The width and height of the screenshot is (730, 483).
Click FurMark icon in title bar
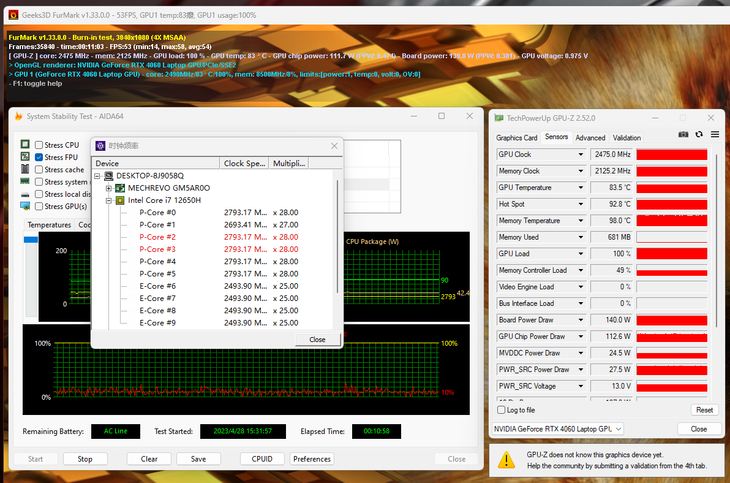(14, 15)
